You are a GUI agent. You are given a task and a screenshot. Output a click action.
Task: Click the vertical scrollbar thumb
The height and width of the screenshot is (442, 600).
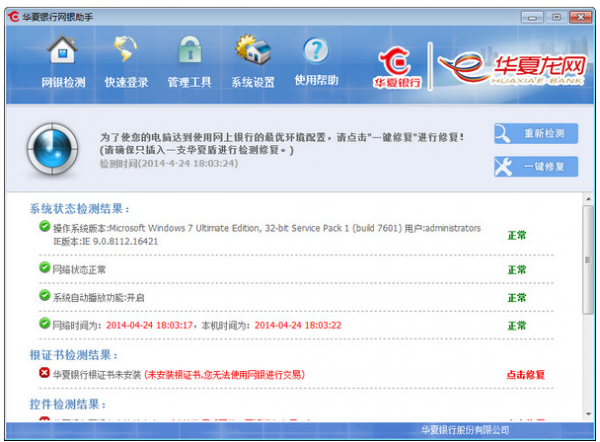click(588, 260)
